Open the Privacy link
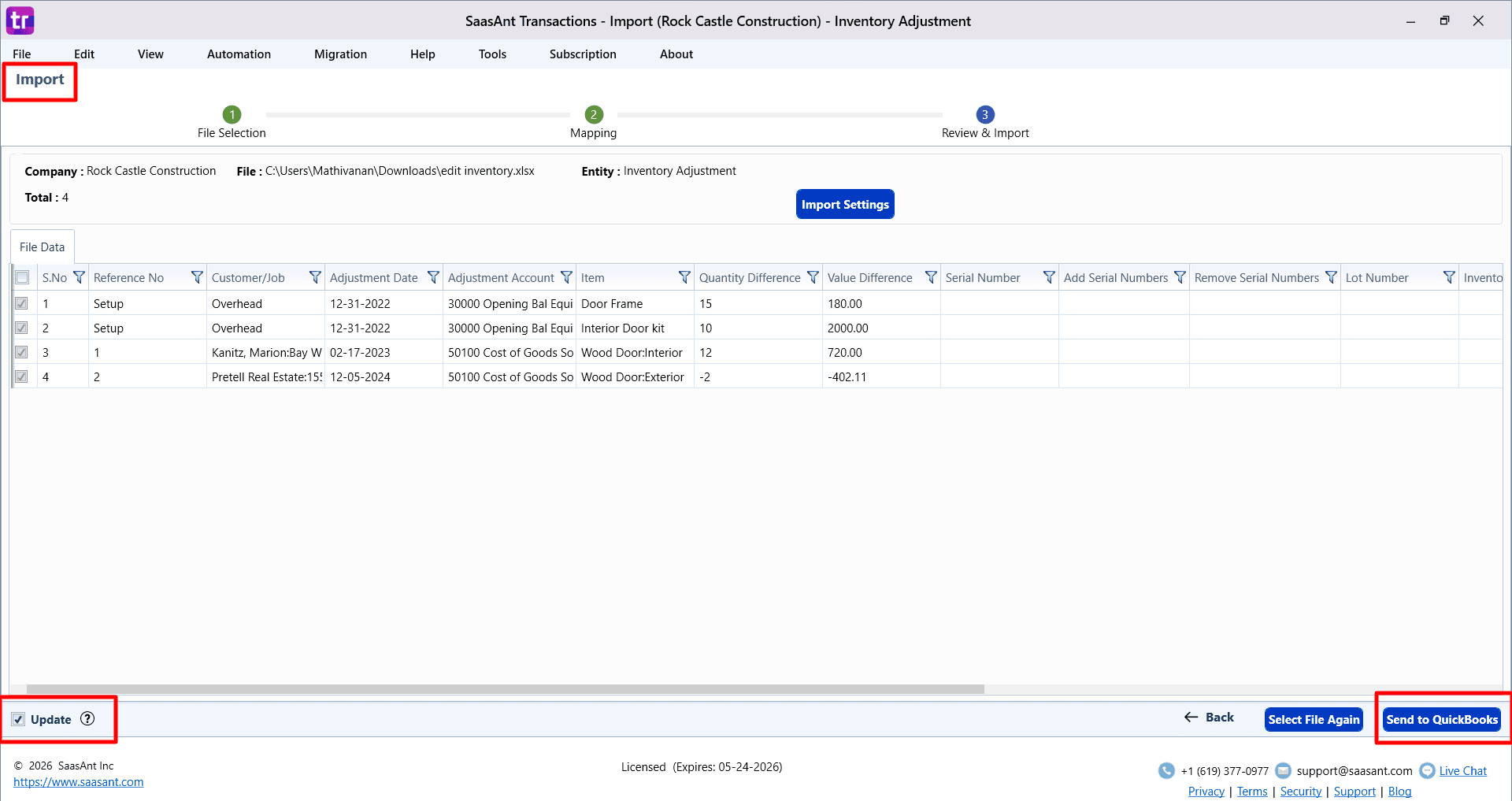The image size is (1512, 801). coord(1206,792)
